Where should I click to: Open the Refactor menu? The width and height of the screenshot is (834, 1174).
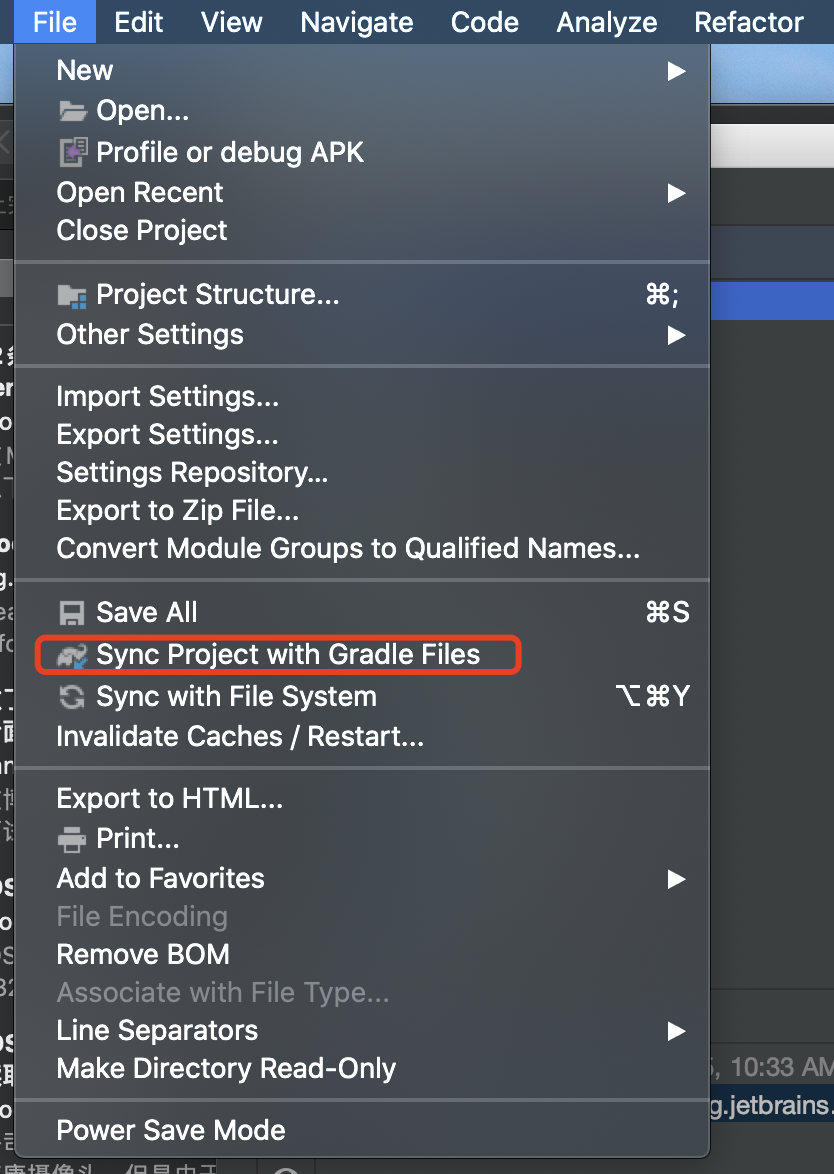[748, 22]
